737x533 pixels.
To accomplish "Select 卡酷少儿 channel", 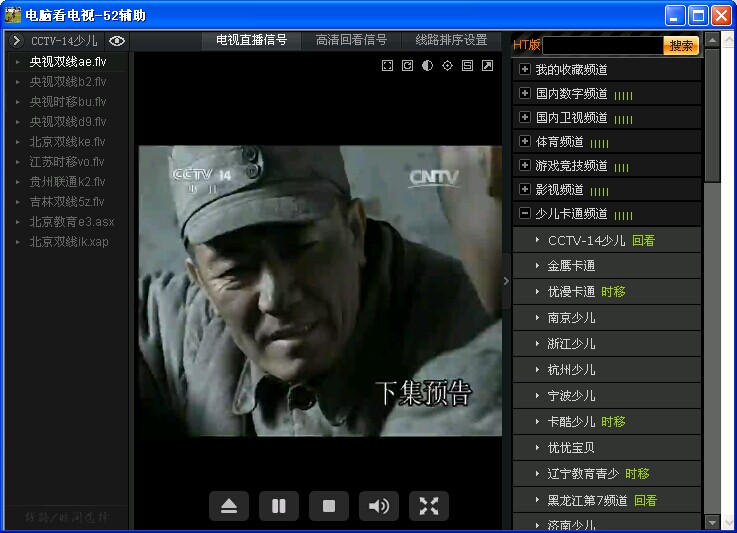I will pyautogui.click(x=571, y=422).
